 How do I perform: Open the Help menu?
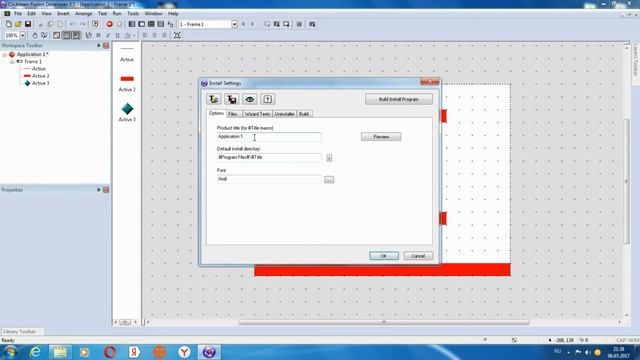click(173, 13)
